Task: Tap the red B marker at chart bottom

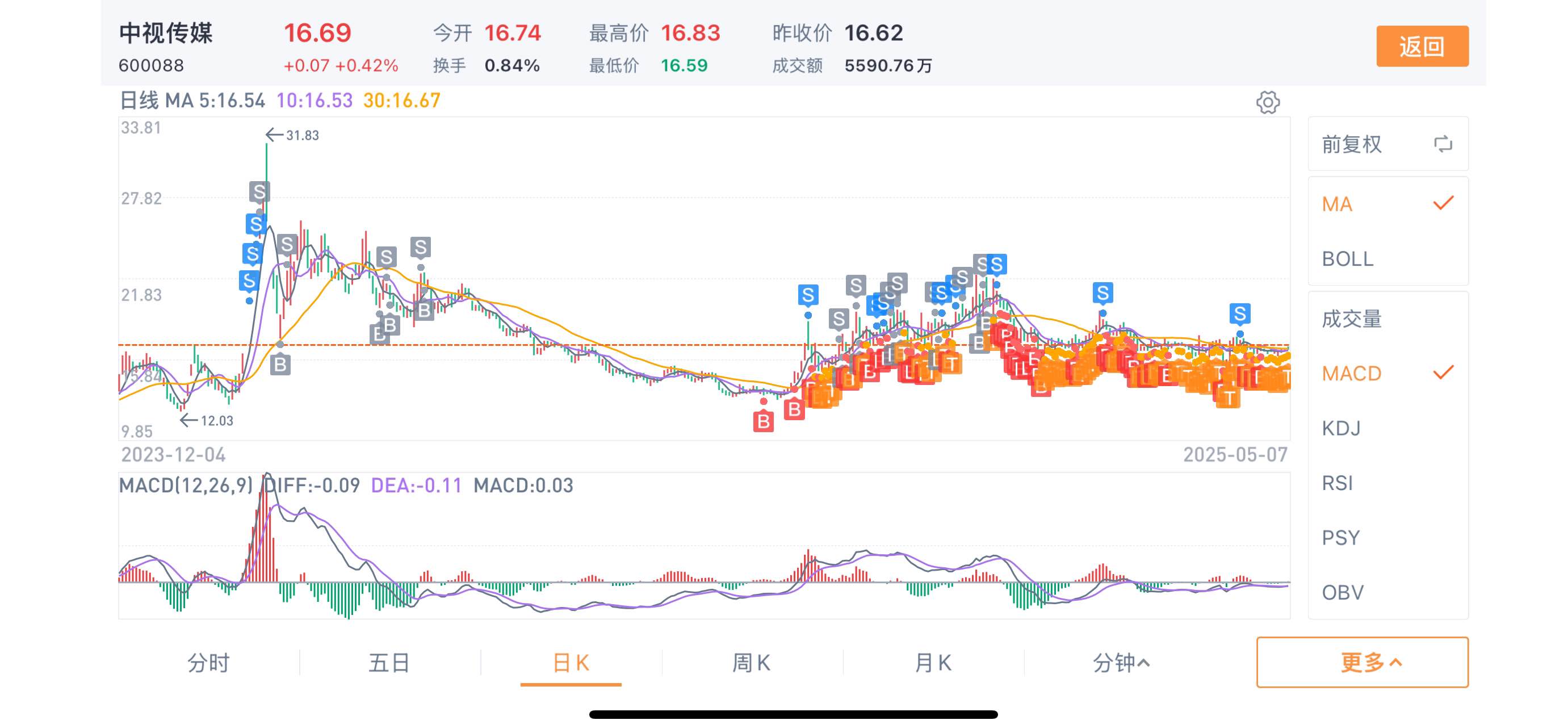Action: [764, 421]
